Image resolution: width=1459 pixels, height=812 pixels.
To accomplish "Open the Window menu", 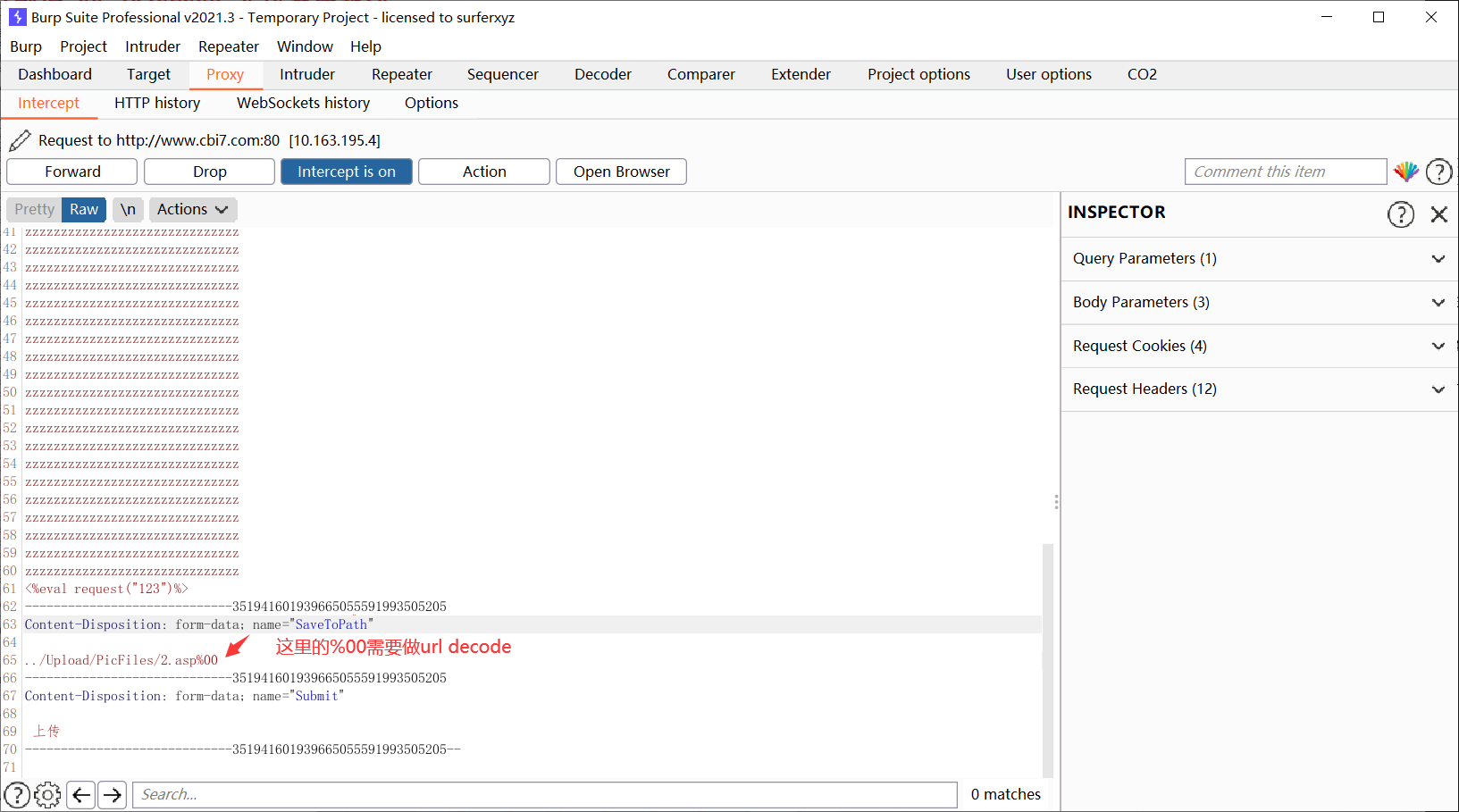I will pyautogui.click(x=305, y=46).
